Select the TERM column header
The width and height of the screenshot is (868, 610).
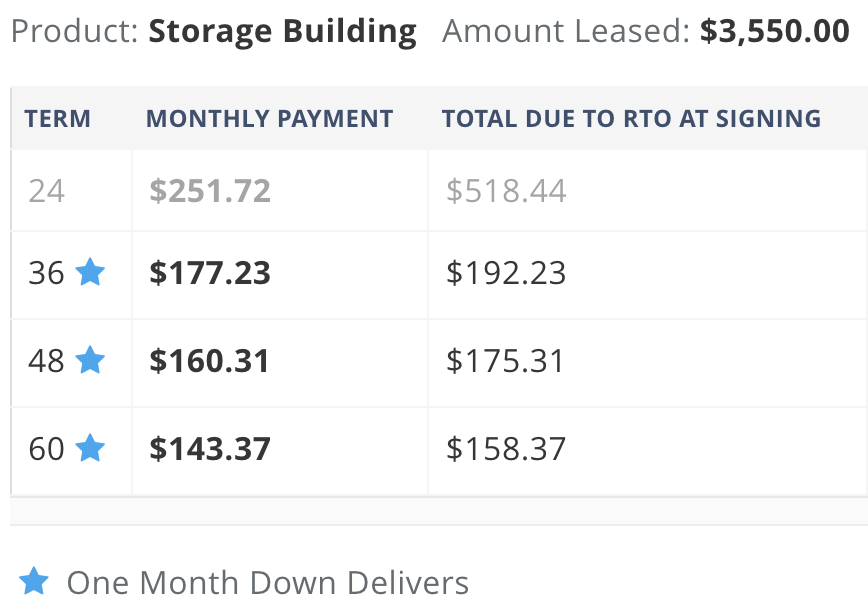58,118
